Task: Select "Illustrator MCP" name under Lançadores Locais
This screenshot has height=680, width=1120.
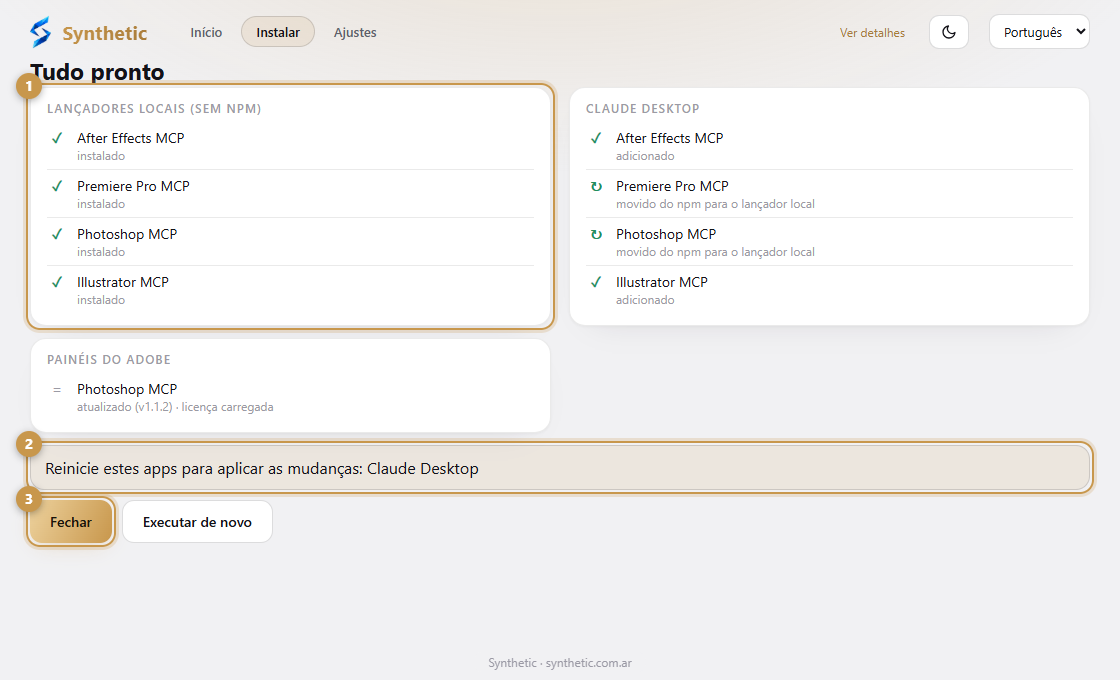Action: click(x=123, y=281)
